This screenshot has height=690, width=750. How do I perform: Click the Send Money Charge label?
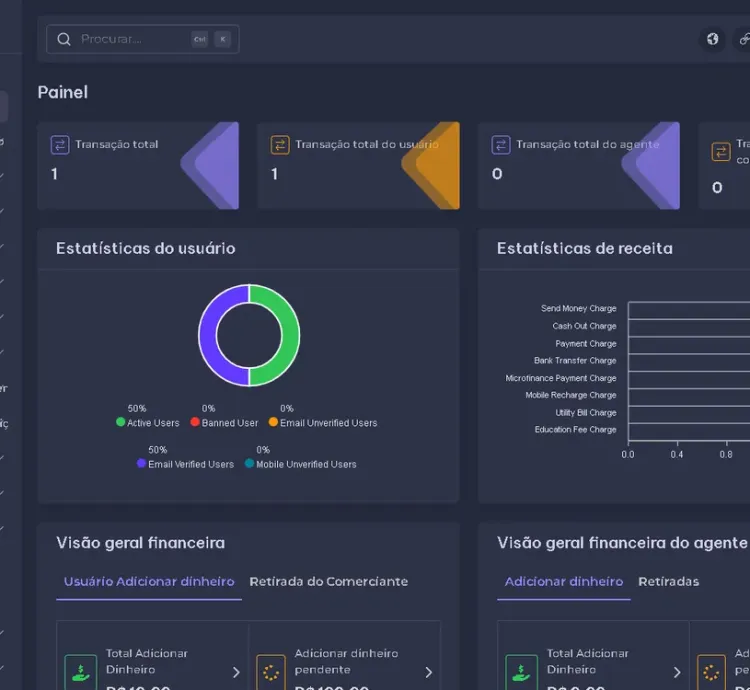tap(579, 308)
